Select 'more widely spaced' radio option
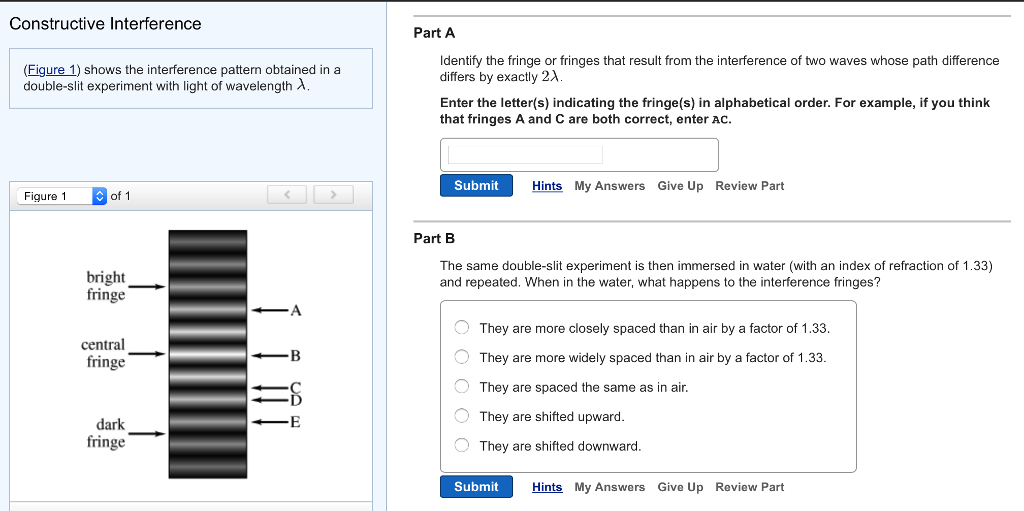 pos(462,357)
